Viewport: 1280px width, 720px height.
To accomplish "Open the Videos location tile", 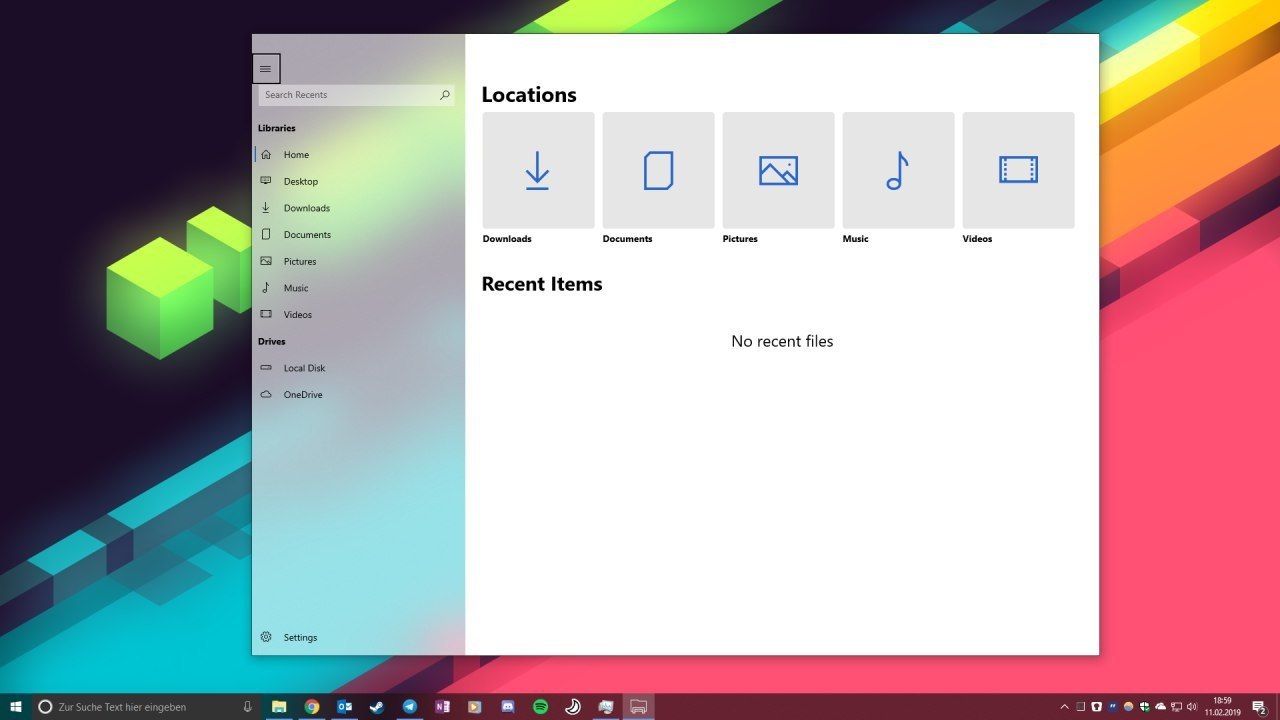I will tap(1018, 170).
